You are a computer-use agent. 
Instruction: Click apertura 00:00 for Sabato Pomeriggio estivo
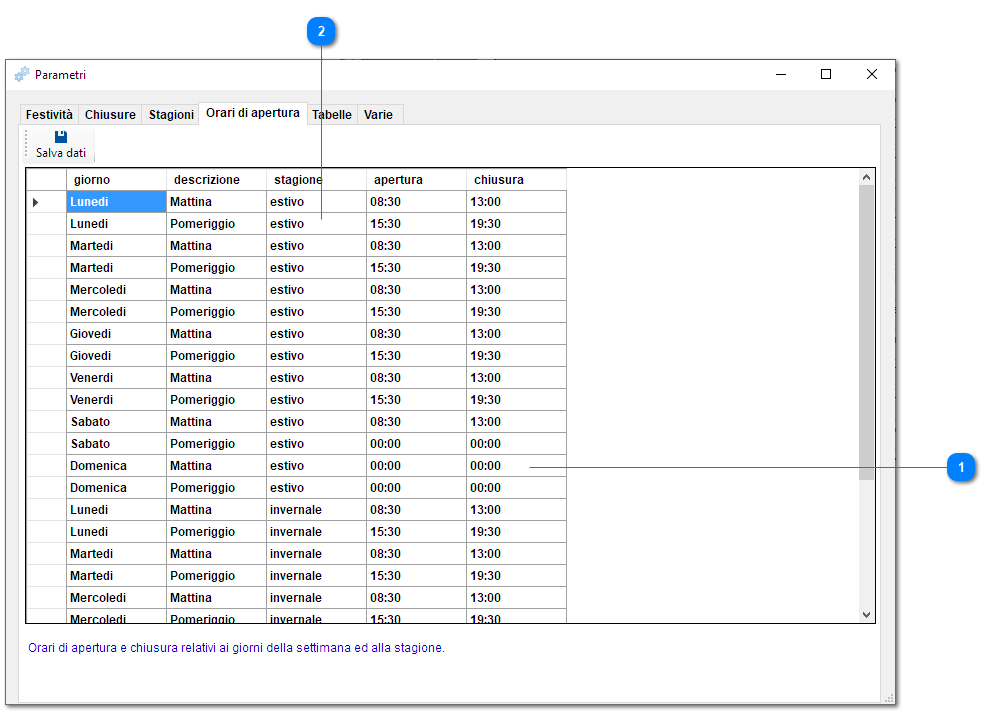[x=416, y=444]
